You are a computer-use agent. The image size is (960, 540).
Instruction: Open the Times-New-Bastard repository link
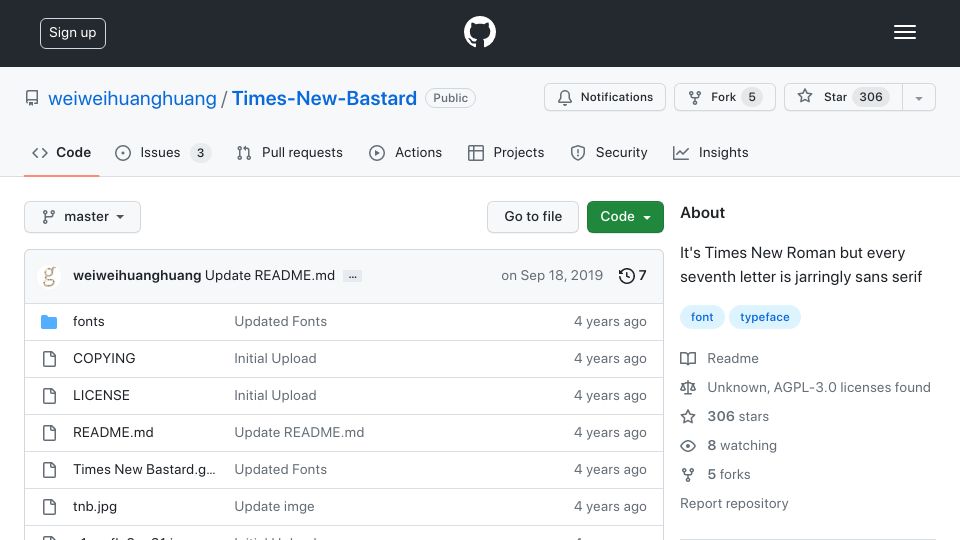point(324,98)
